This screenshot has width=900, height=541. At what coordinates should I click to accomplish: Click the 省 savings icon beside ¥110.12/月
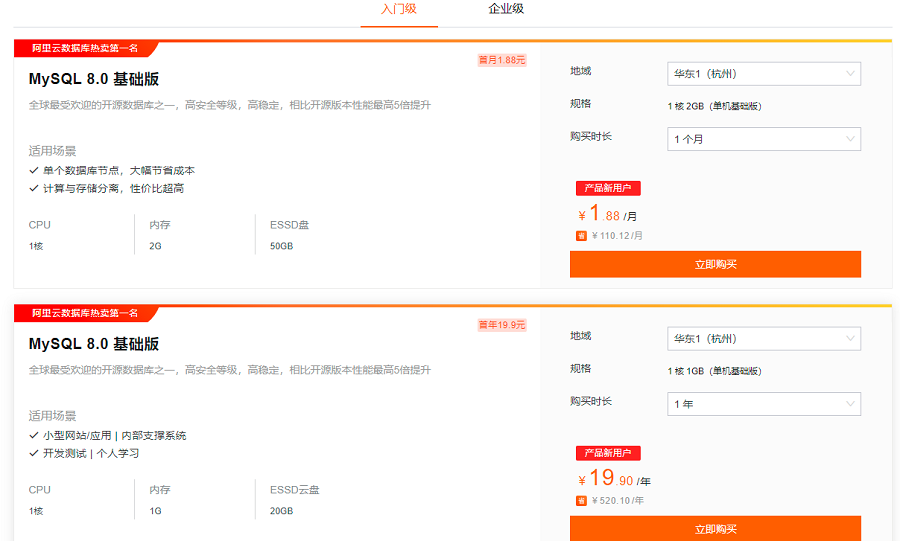581,236
